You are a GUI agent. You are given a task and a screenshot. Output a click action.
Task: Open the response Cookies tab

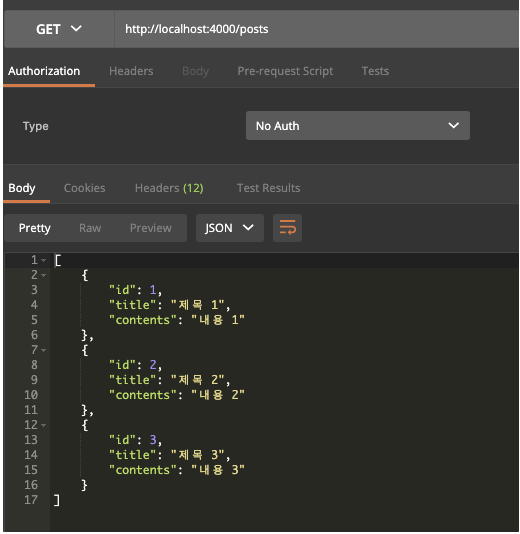tap(84, 188)
